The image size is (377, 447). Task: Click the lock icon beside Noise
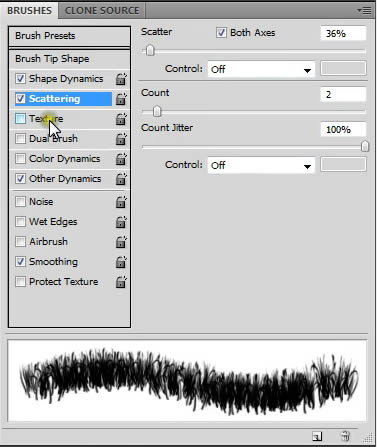pos(121,202)
